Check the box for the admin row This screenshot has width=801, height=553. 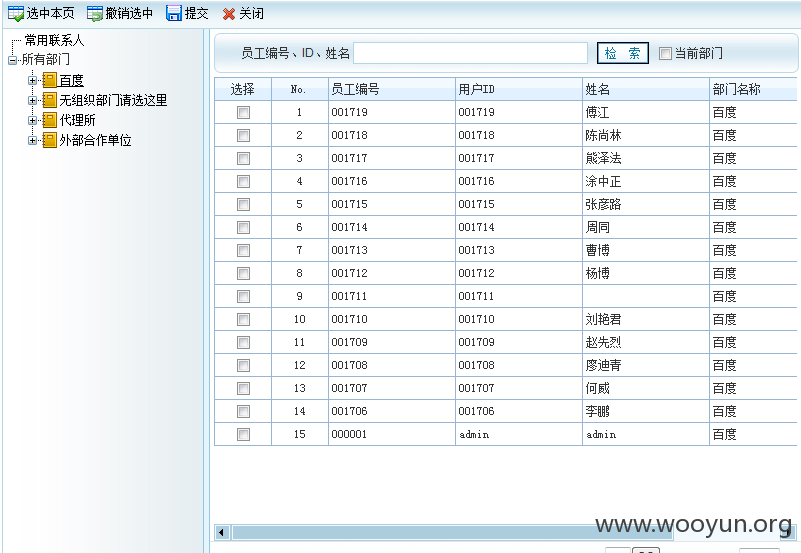pos(243,434)
